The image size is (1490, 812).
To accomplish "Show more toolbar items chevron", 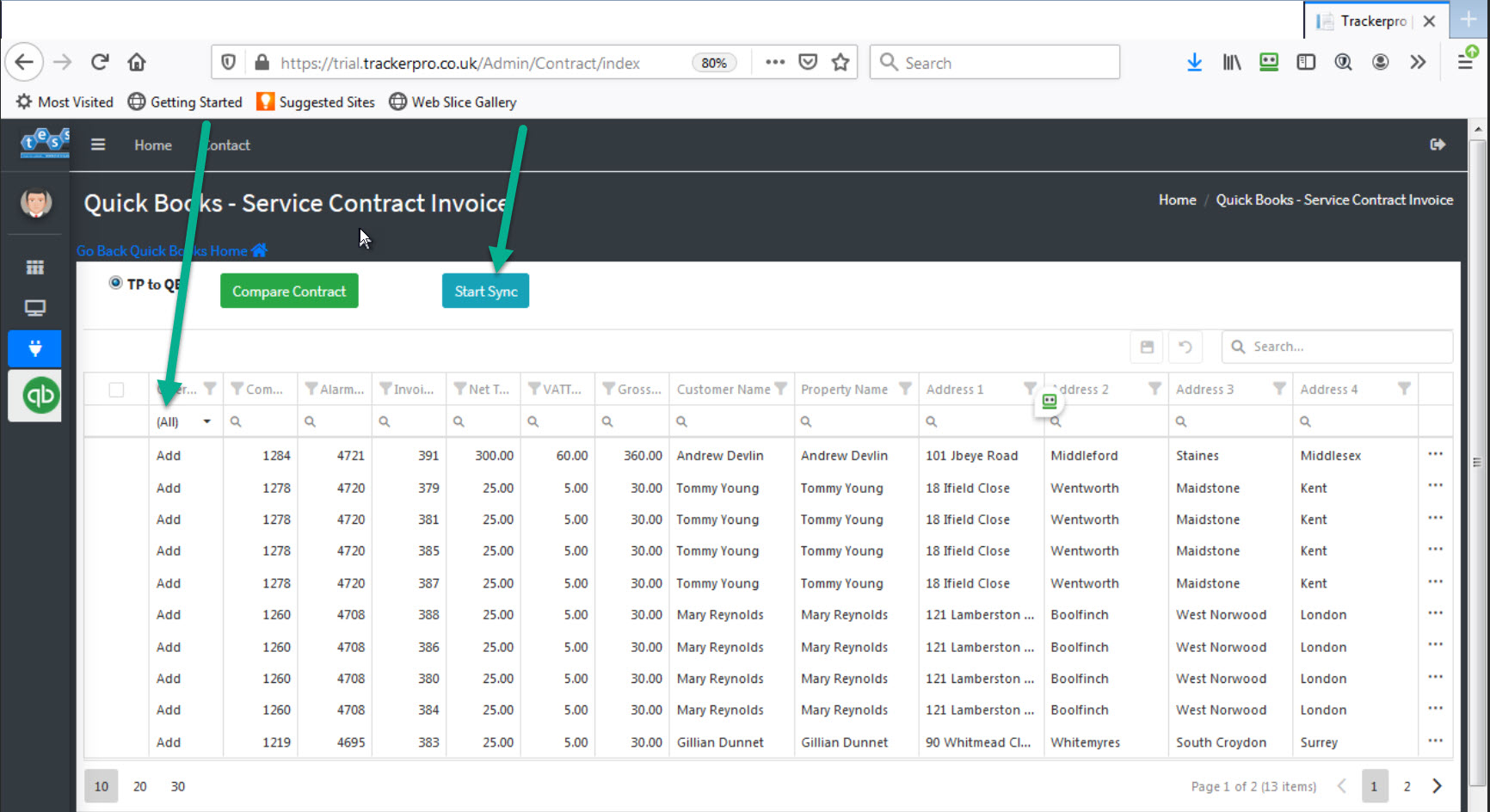I will (x=1418, y=62).
